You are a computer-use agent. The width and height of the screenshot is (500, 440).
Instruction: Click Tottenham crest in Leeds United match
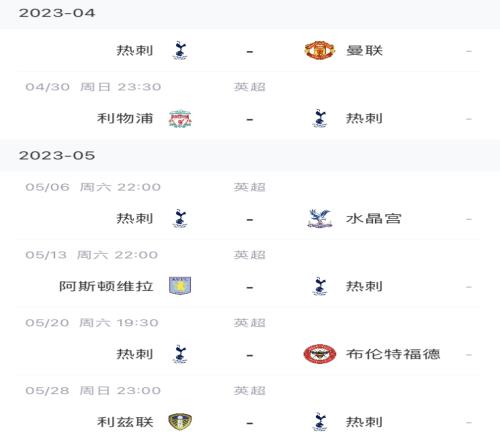click(320, 422)
